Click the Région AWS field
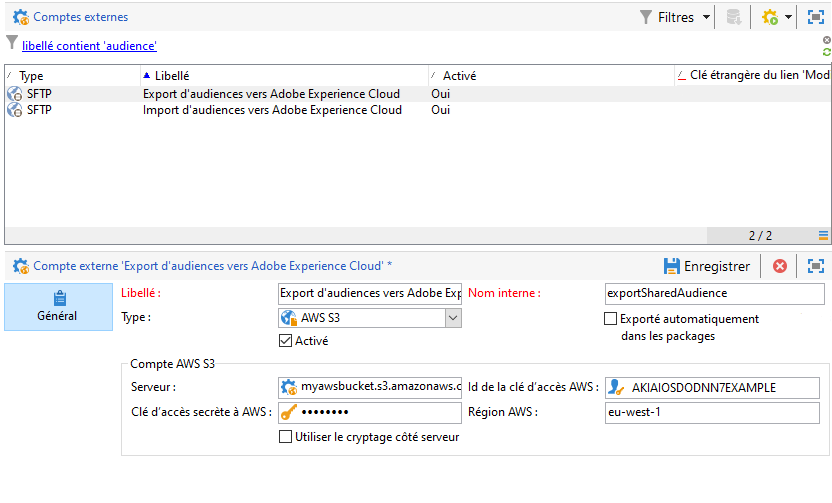This screenshot has width=832, height=503. (x=712, y=413)
